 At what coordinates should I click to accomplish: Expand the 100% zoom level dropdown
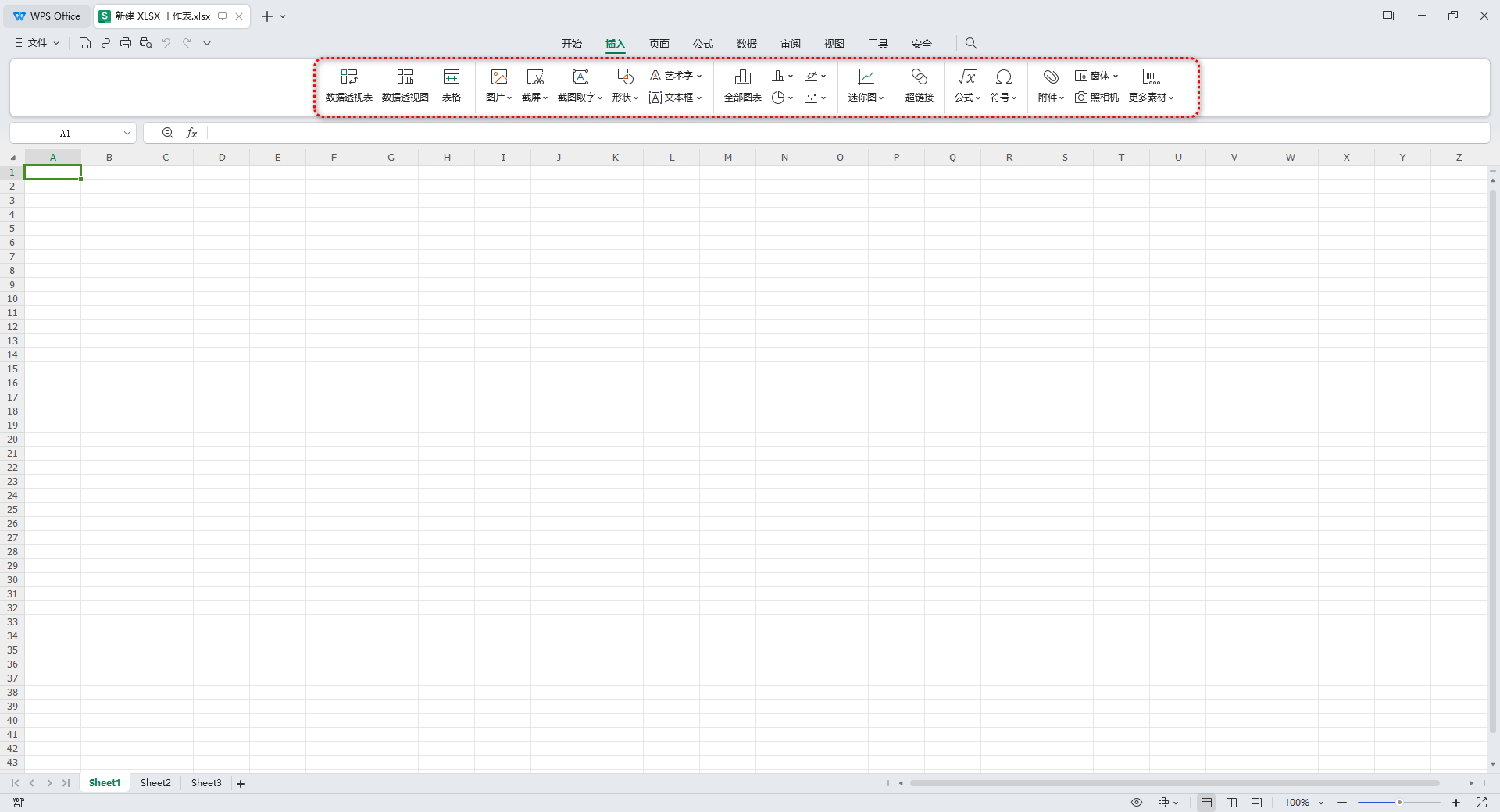tap(1321, 803)
